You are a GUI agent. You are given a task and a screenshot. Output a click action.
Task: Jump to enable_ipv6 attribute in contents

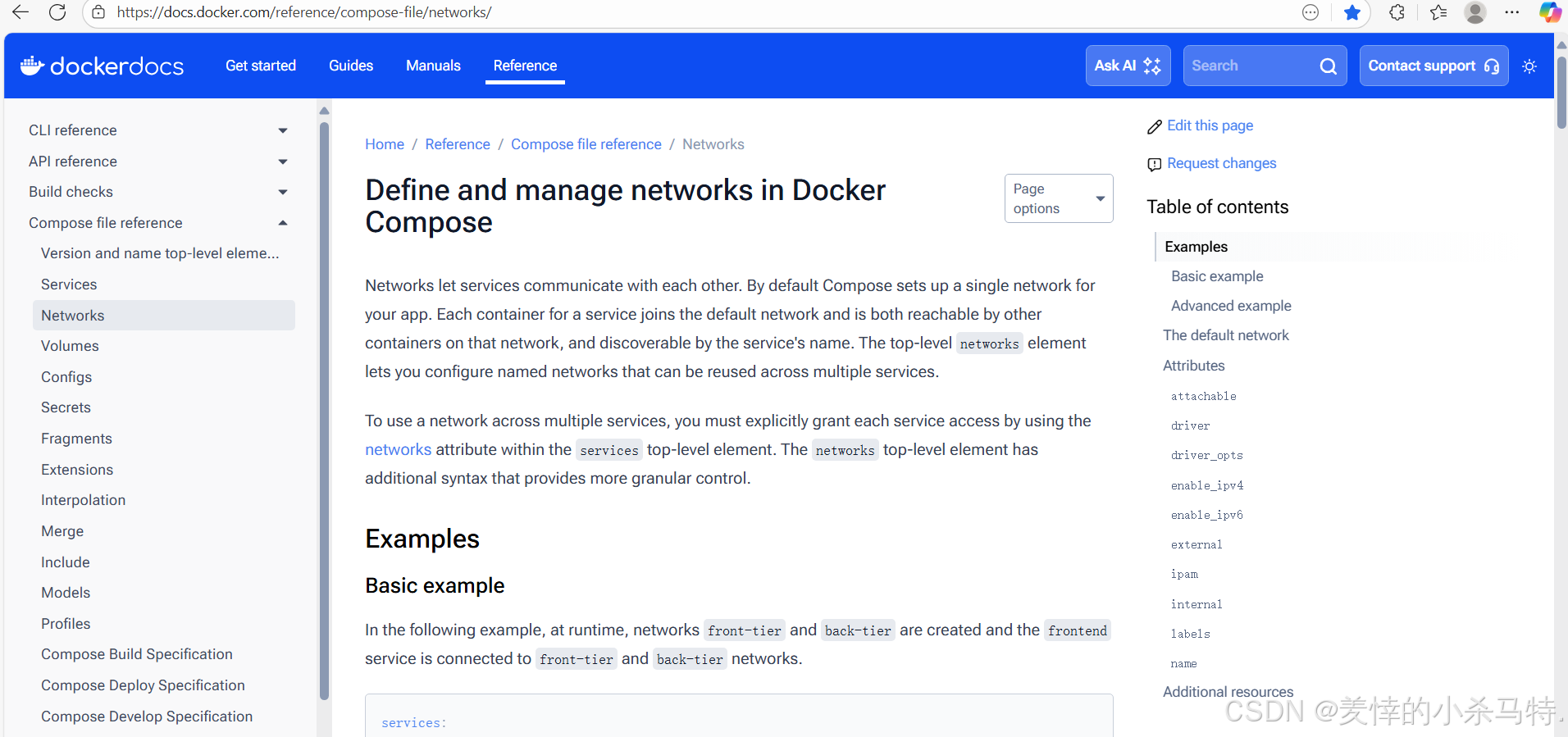(x=1206, y=515)
